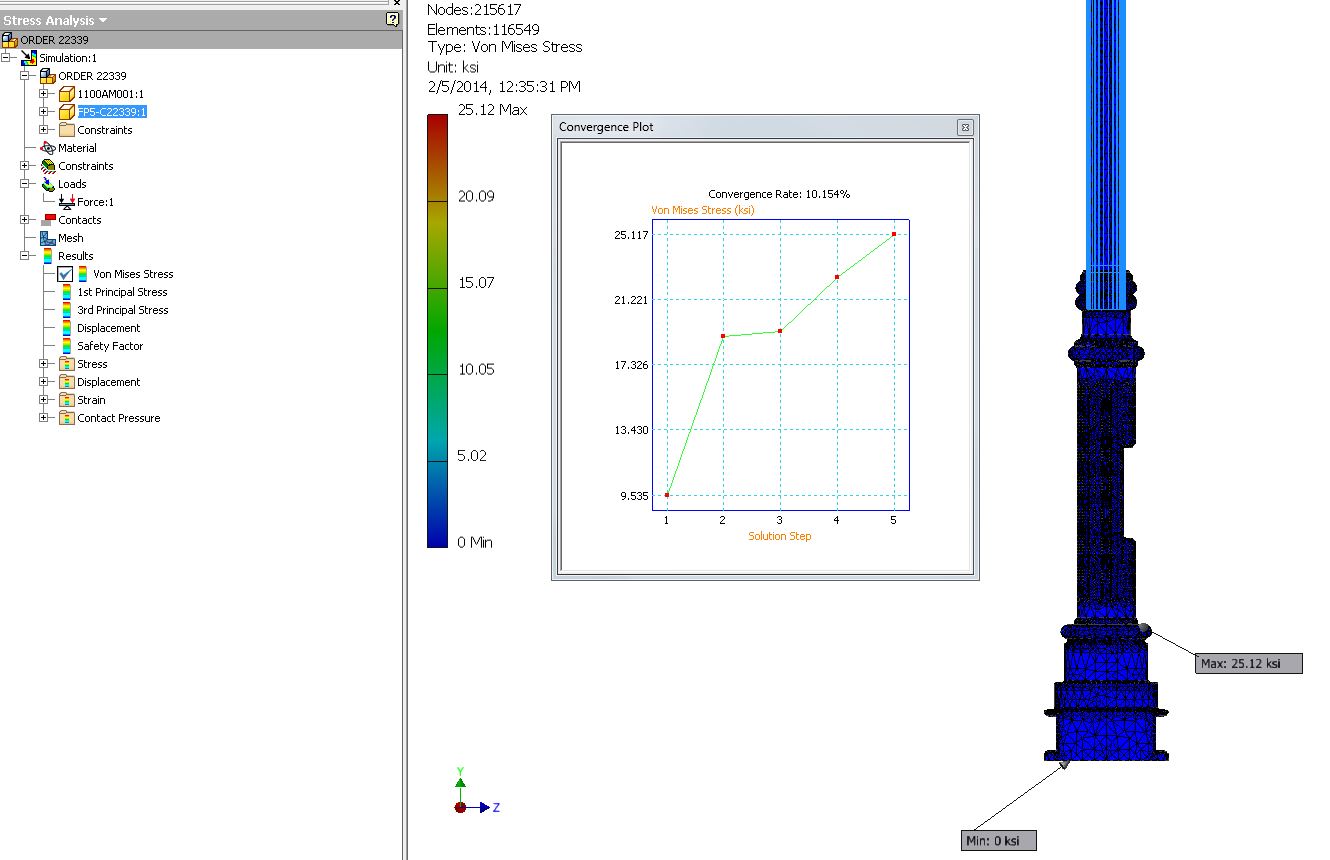
Task: Expand the Stress results folder
Action: (44, 364)
